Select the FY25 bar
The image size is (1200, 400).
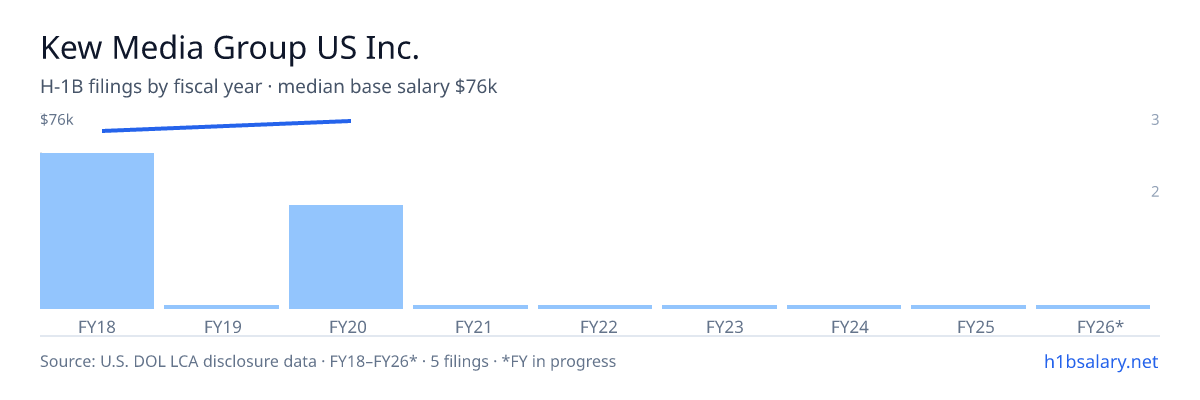(968, 307)
